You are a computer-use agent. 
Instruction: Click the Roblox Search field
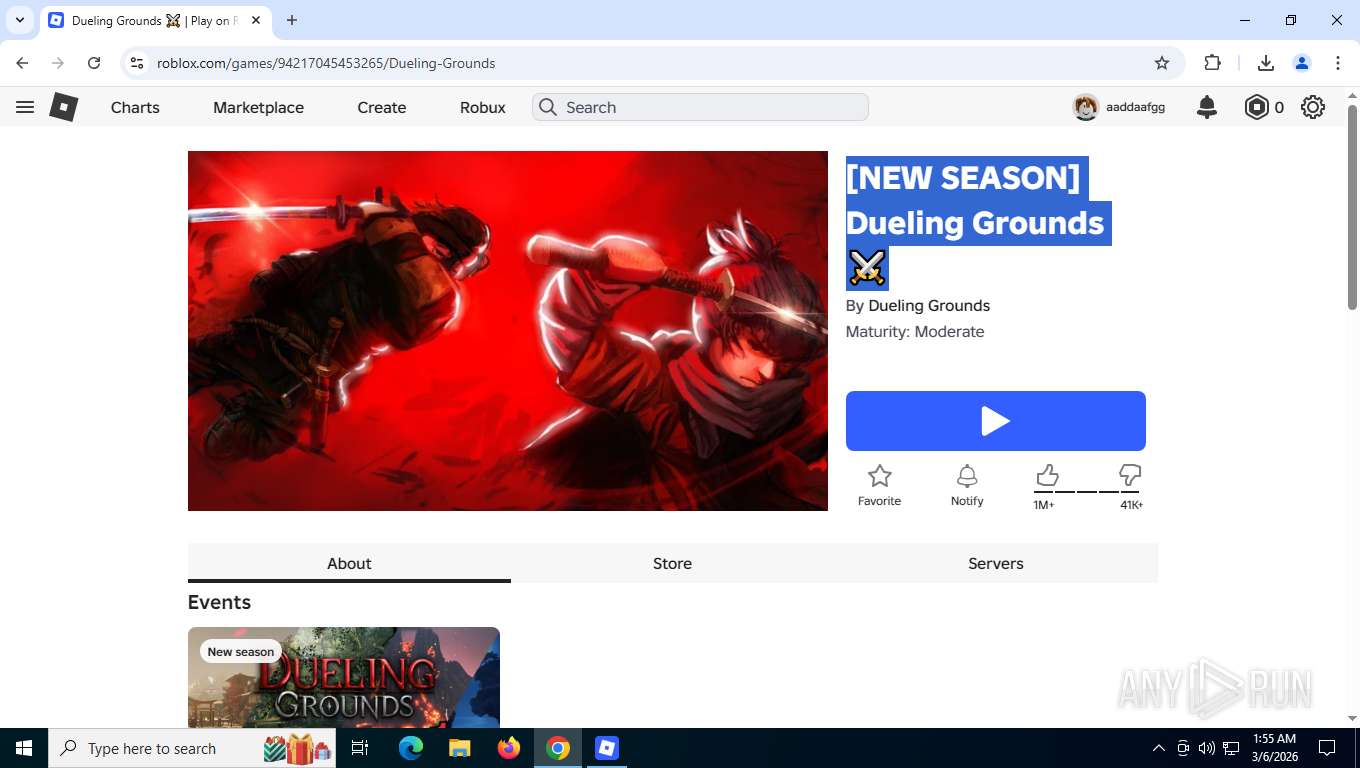click(700, 107)
